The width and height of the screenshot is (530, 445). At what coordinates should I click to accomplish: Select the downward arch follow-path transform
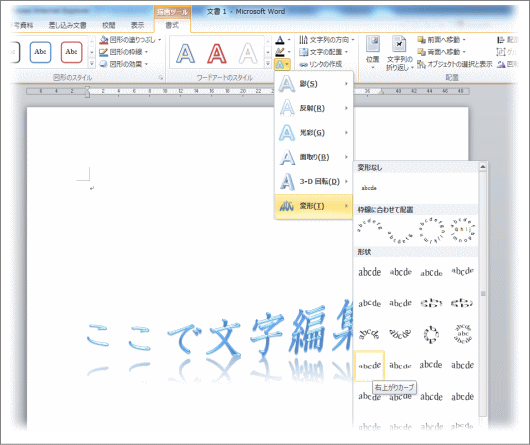coord(400,237)
